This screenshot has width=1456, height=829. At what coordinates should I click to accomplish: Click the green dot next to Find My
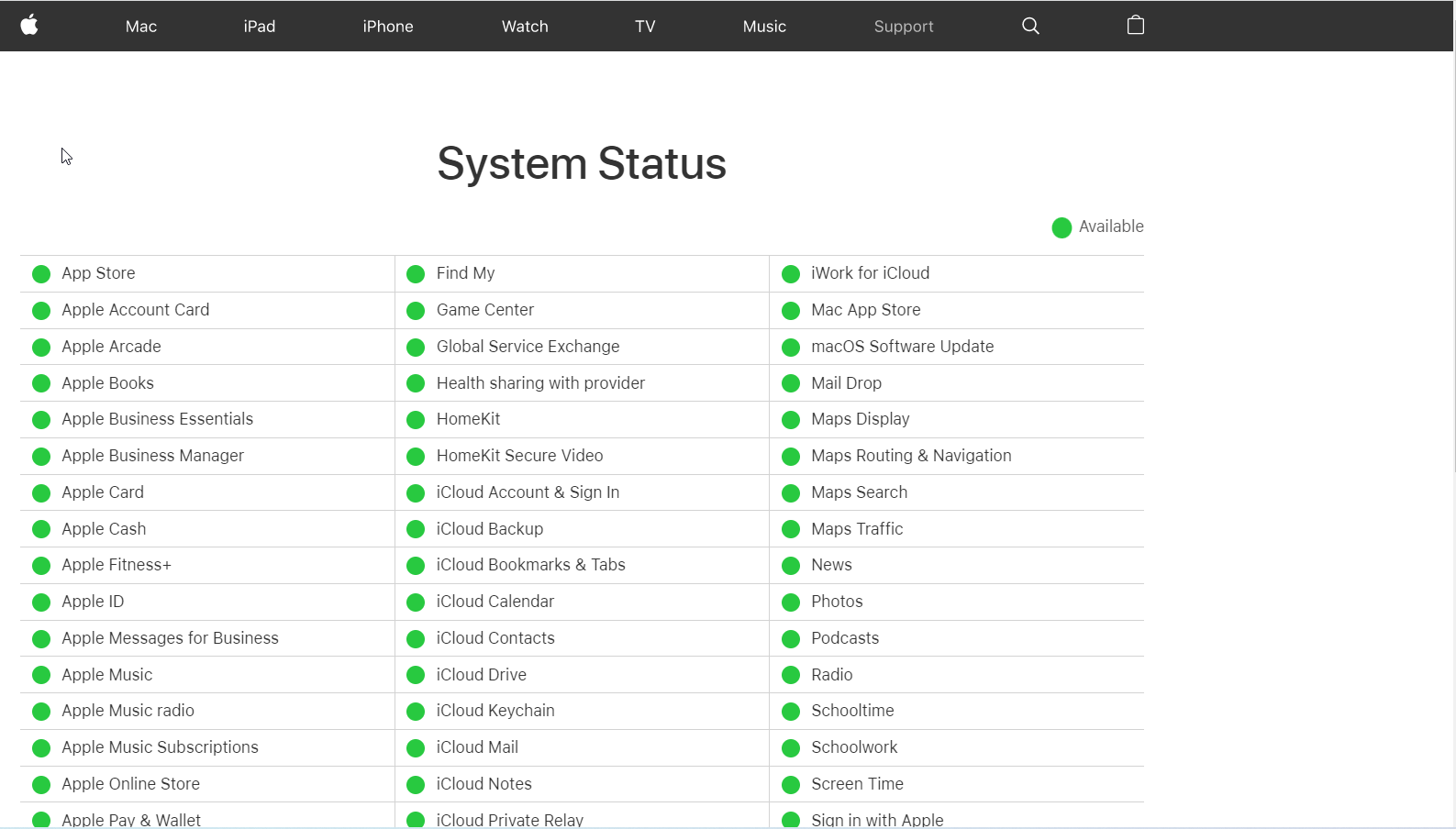point(416,274)
